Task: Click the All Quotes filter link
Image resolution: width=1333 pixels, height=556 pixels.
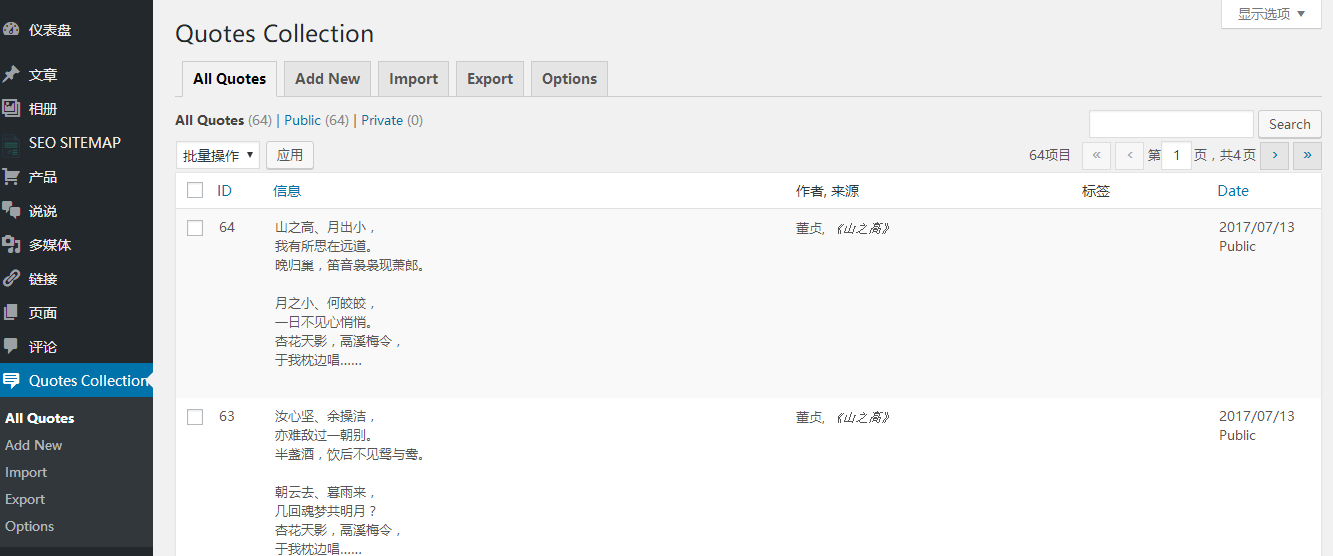Action: (209, 120)
